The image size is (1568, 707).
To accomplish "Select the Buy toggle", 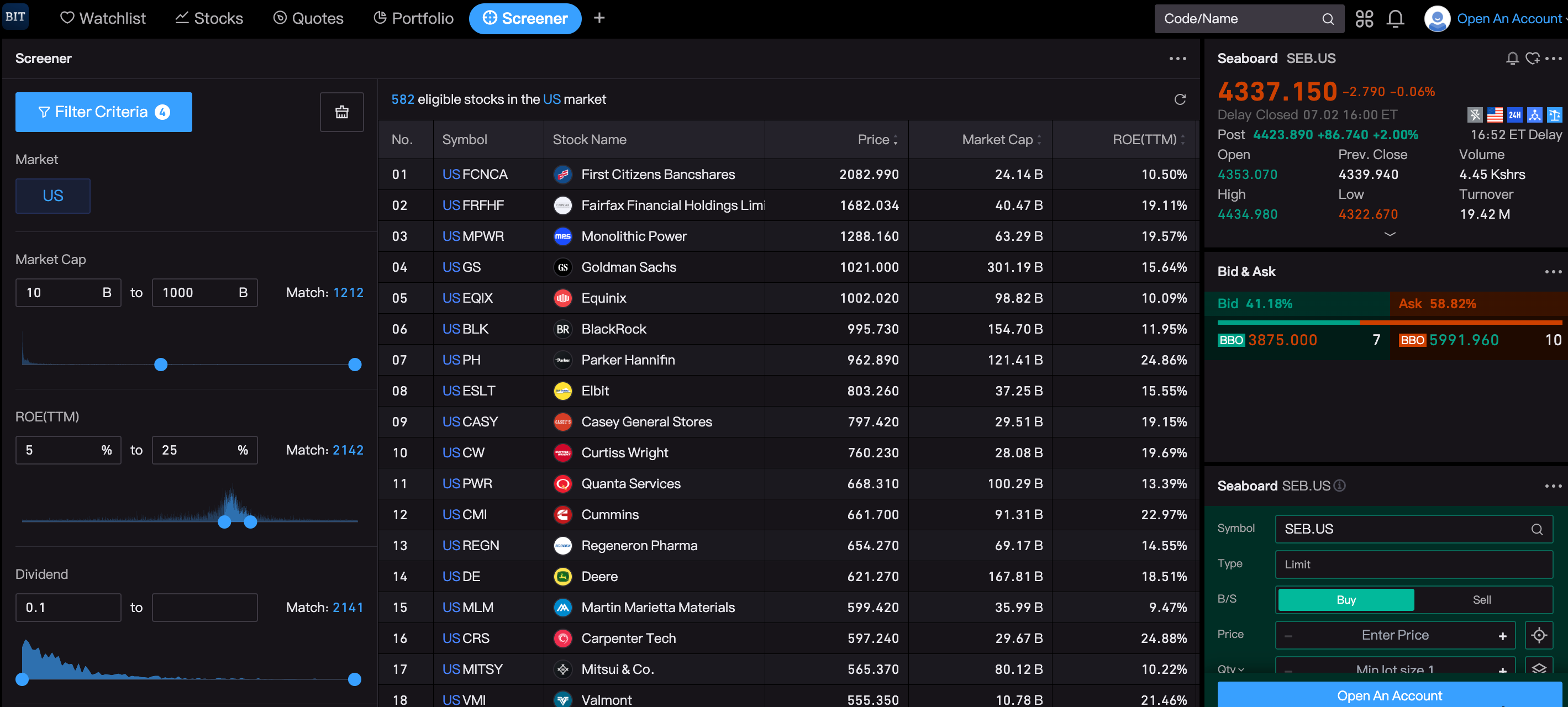I will tap(1346, 599).
